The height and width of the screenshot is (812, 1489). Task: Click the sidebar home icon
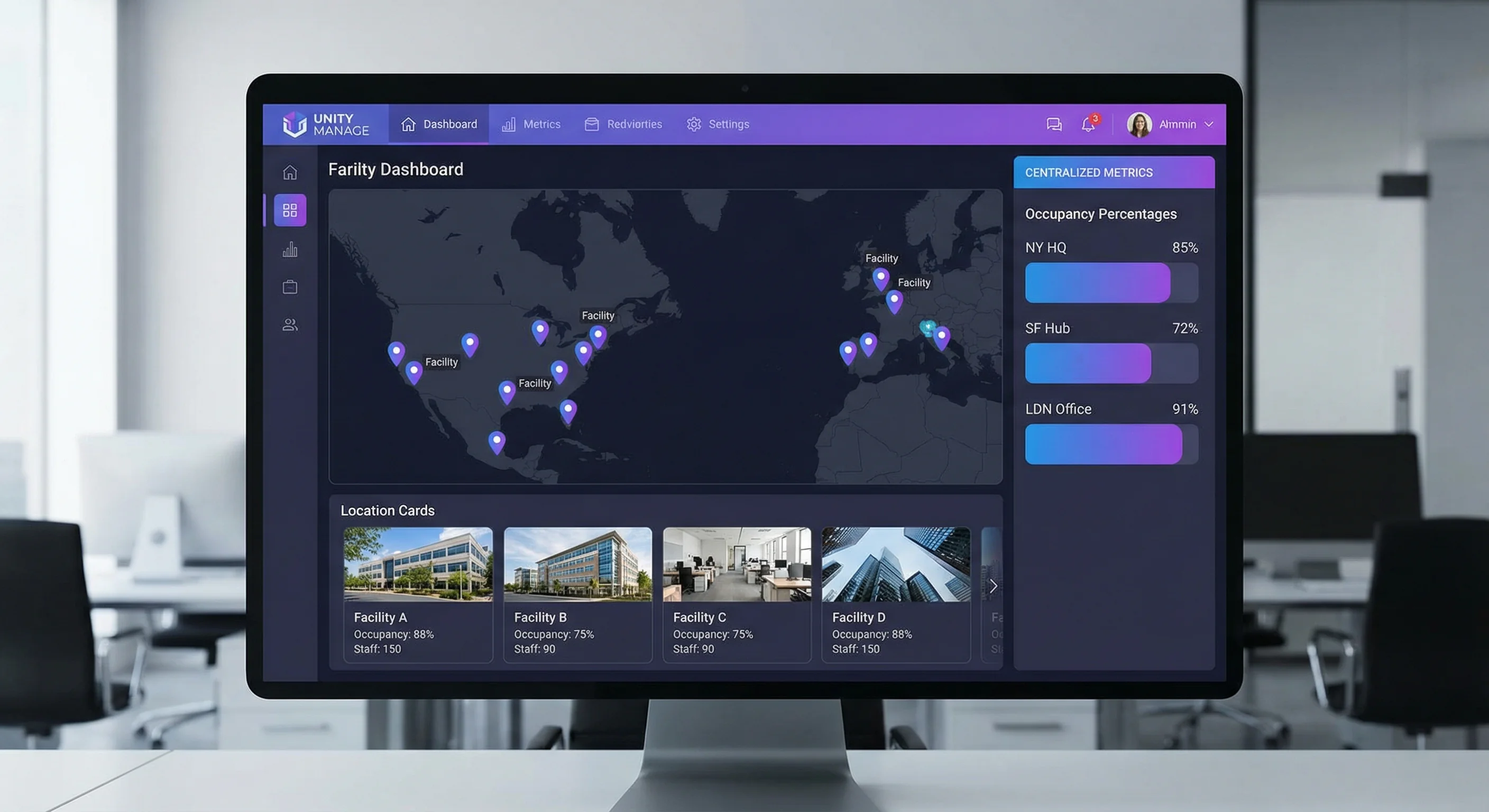pos(290,172)
